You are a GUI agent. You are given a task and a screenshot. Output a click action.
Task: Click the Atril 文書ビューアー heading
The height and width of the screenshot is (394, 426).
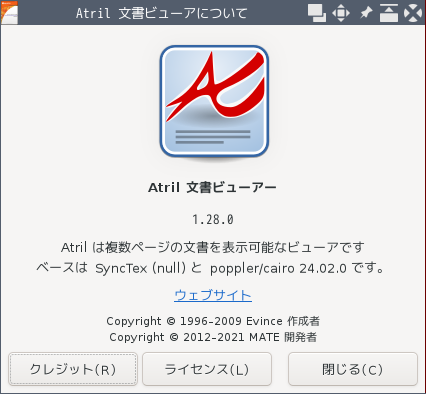point(212,187)
